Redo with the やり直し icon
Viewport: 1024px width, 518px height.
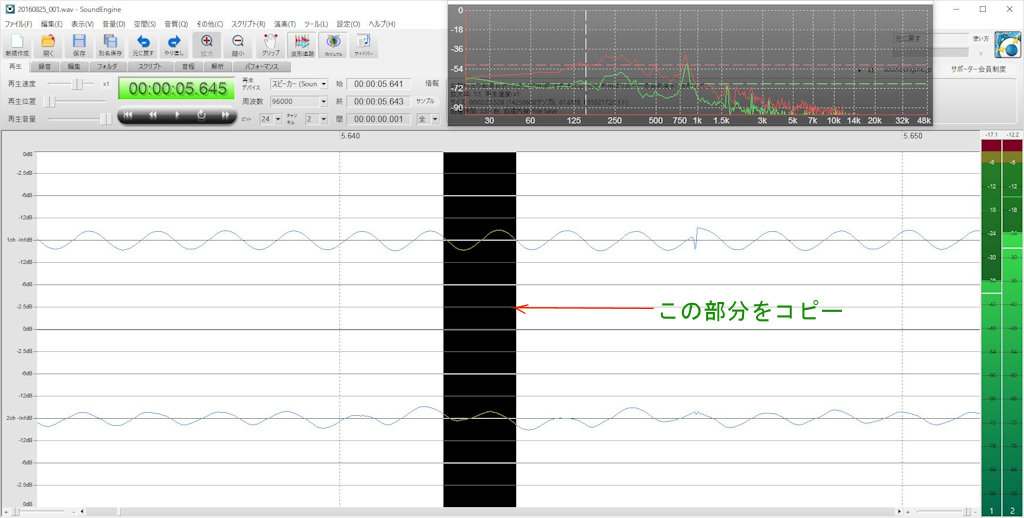(x=174, y=45)
